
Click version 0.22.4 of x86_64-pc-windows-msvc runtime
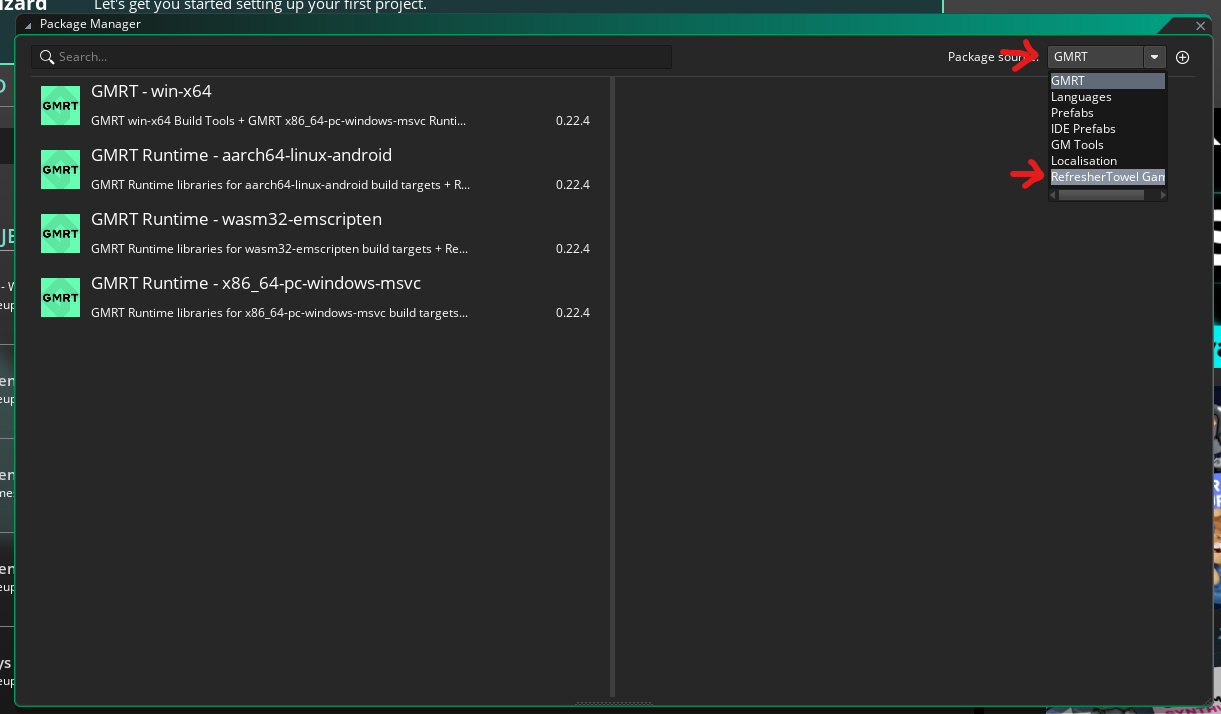pyautogui.click(x=573, y=313)
